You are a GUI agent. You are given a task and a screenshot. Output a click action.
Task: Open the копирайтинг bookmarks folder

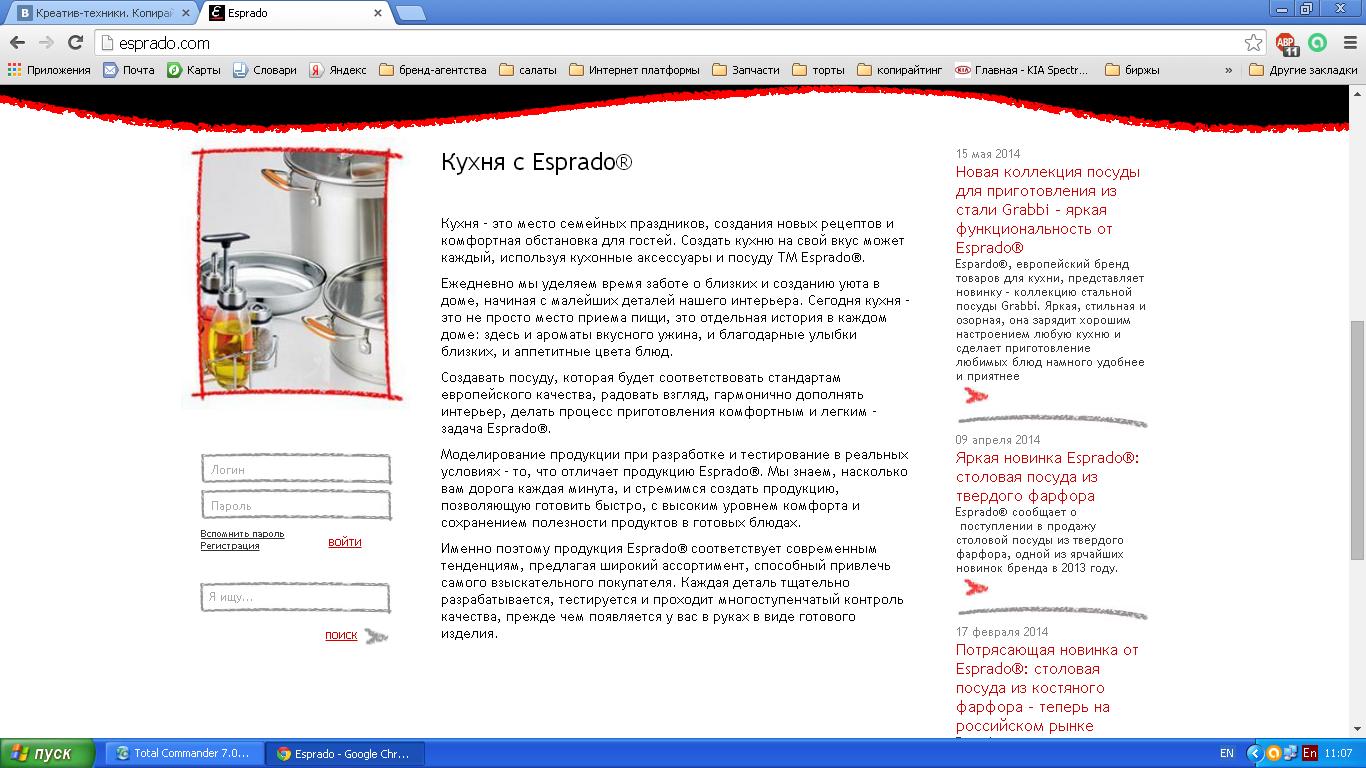point(900,70)
